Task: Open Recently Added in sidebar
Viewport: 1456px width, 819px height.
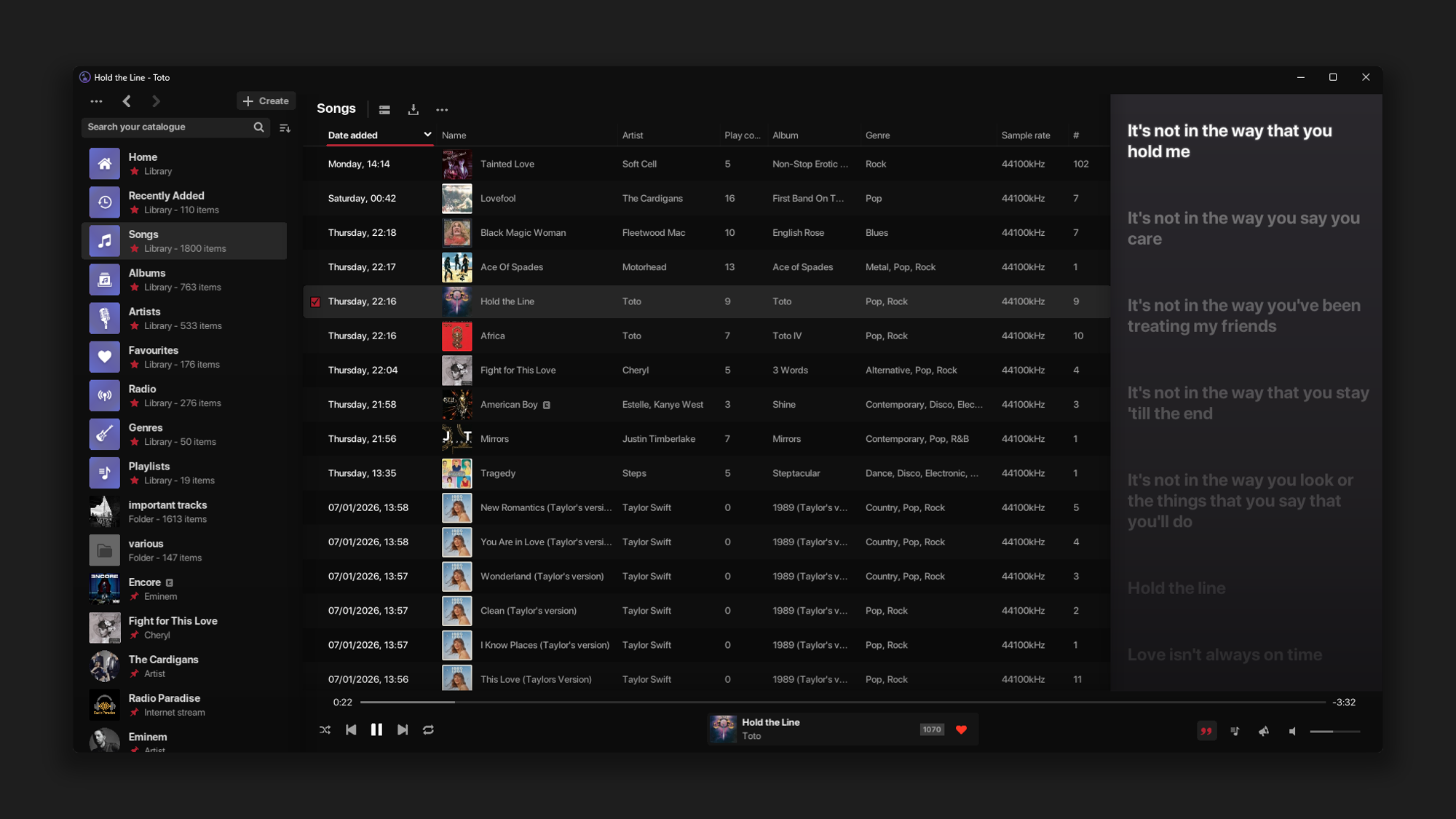Action: (184, 202)
